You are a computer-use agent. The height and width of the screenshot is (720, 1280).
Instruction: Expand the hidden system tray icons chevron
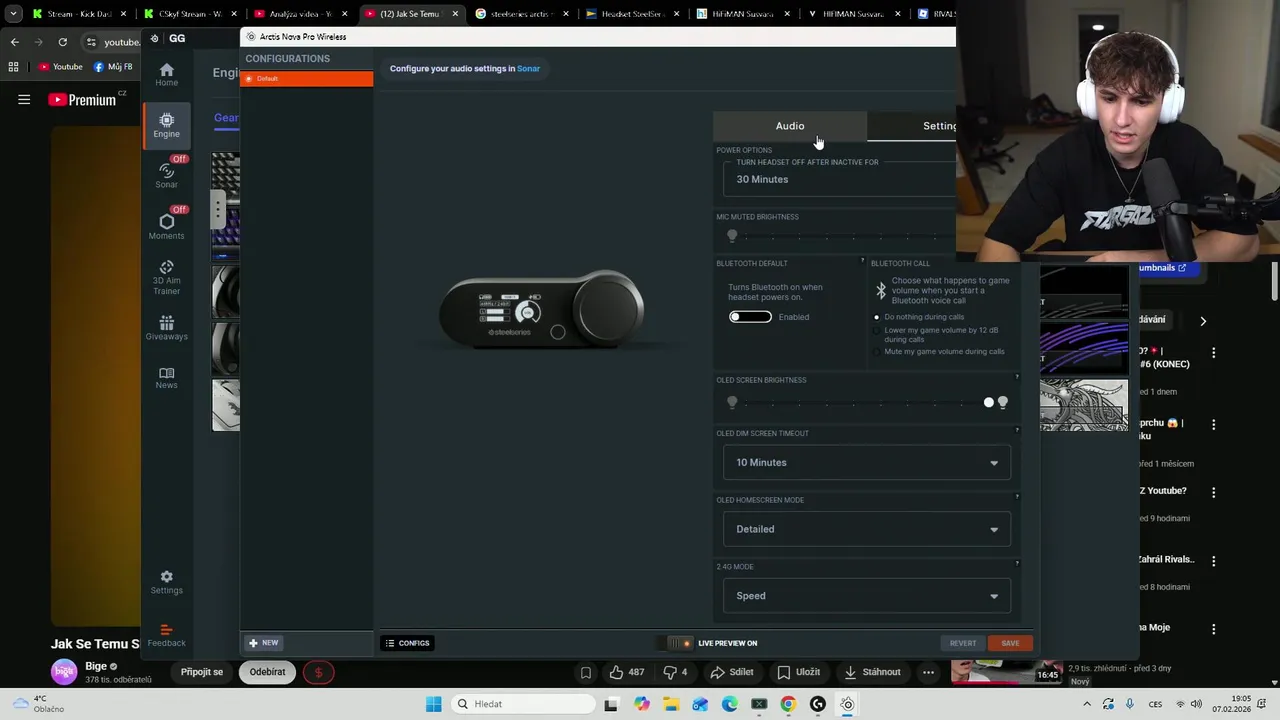tap(1087, 704)
